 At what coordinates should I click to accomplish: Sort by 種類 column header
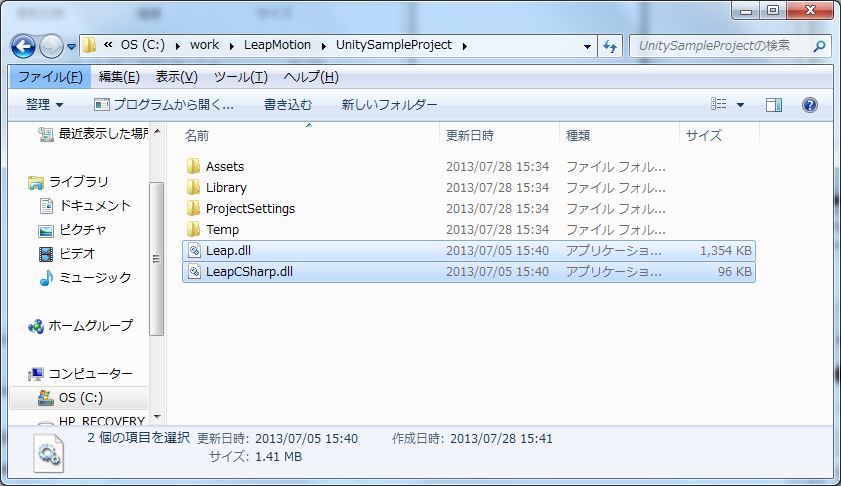pyautogui.click(x=578, y=136)
